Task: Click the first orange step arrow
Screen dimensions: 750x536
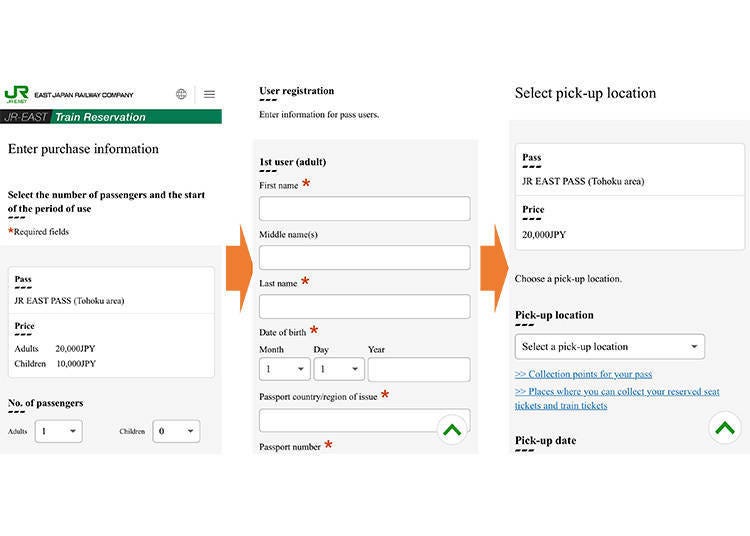Action: pos(239,268)
